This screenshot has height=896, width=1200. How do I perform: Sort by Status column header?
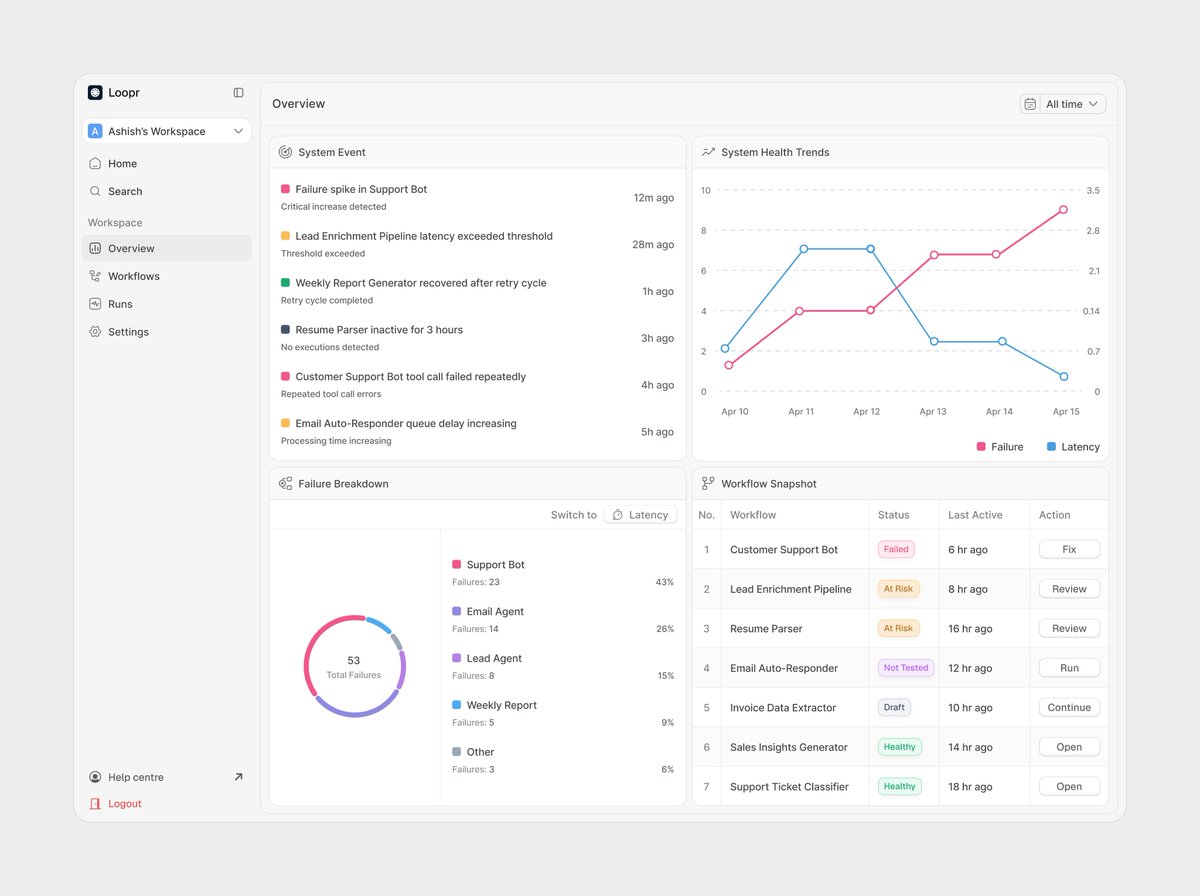point(894,515)
